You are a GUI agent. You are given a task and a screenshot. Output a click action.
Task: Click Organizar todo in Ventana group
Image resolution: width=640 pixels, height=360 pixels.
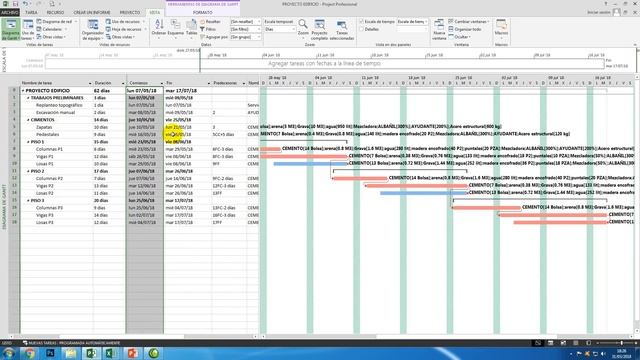point(464,29)
